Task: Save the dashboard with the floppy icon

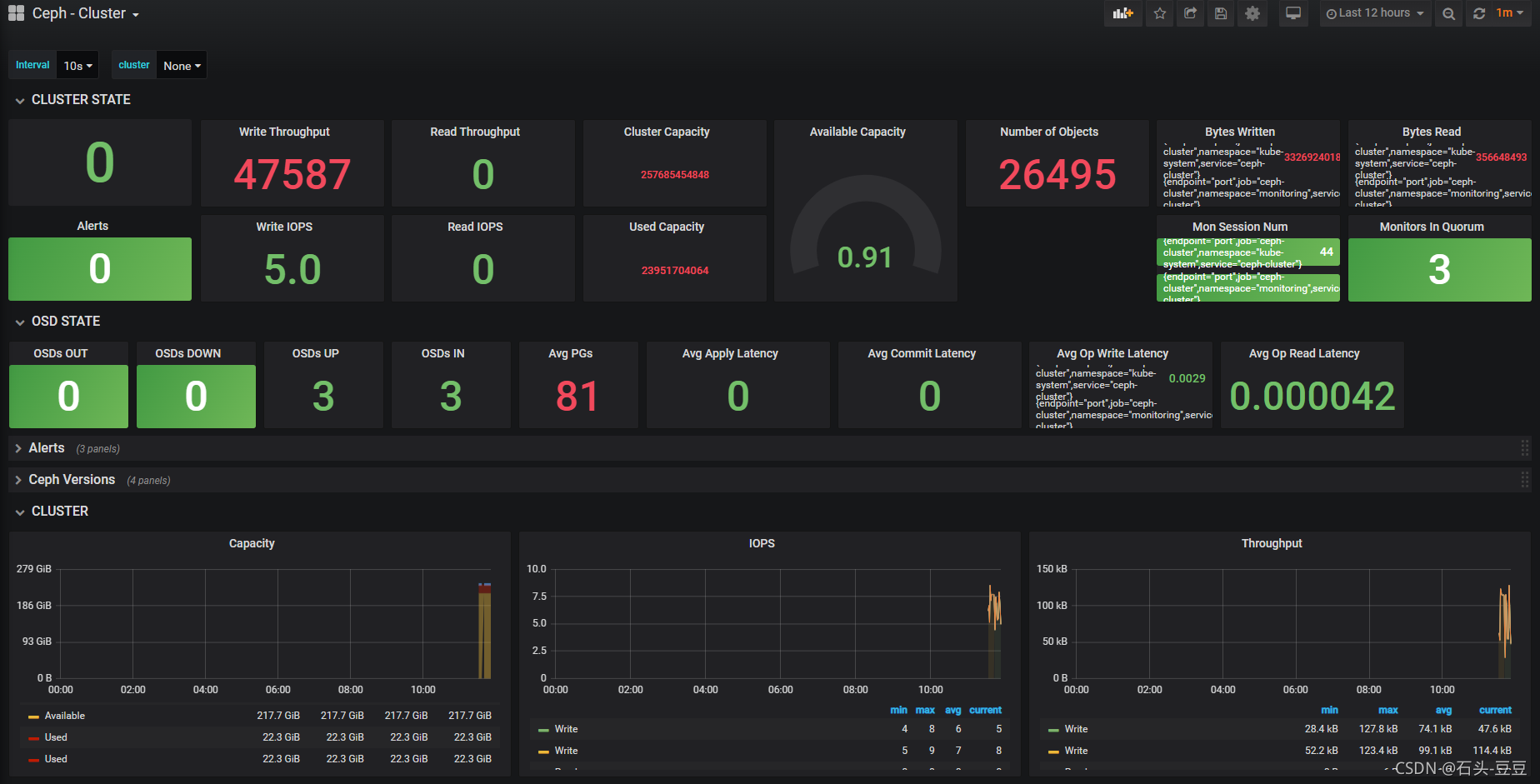Action: tap(1221, 13)
